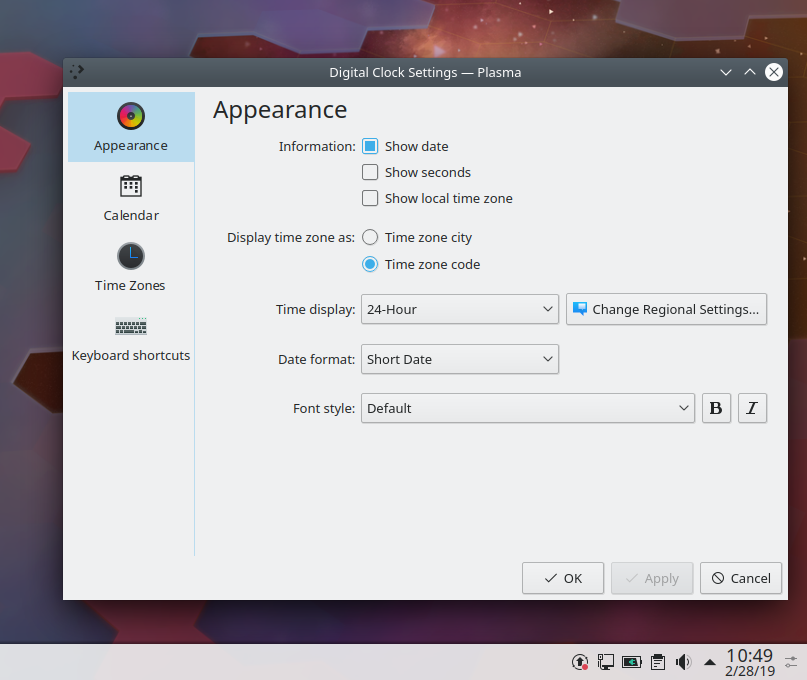Viewport: 807px width, 680px height.
Task: Open the clipboard tray icon
Action: tap(657, 662)
